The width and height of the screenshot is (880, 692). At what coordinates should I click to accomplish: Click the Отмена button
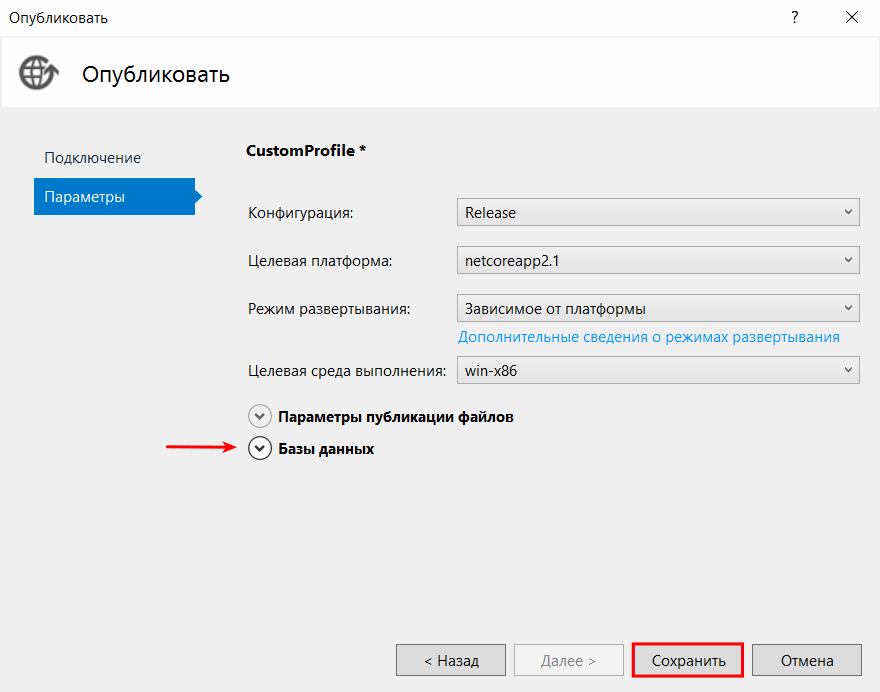(x=806, y=660)
